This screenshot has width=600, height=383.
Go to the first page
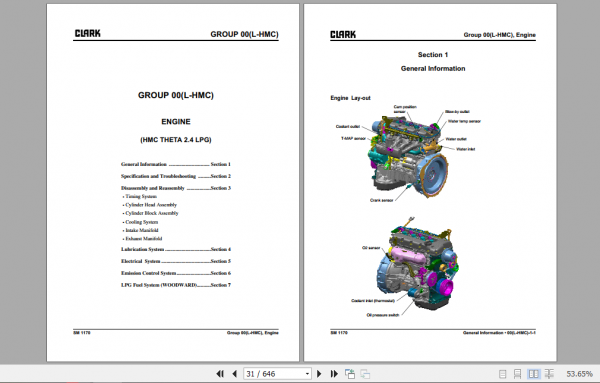(220, 374)
